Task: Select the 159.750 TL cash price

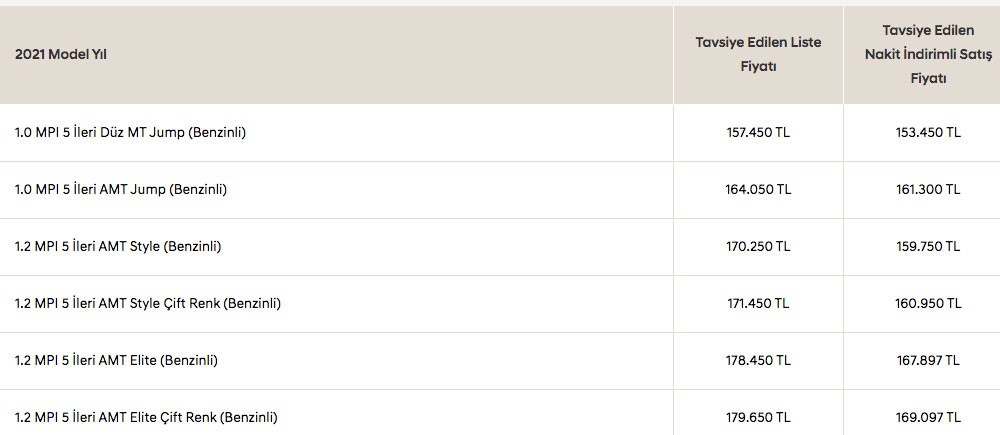Action: point(928,246)
